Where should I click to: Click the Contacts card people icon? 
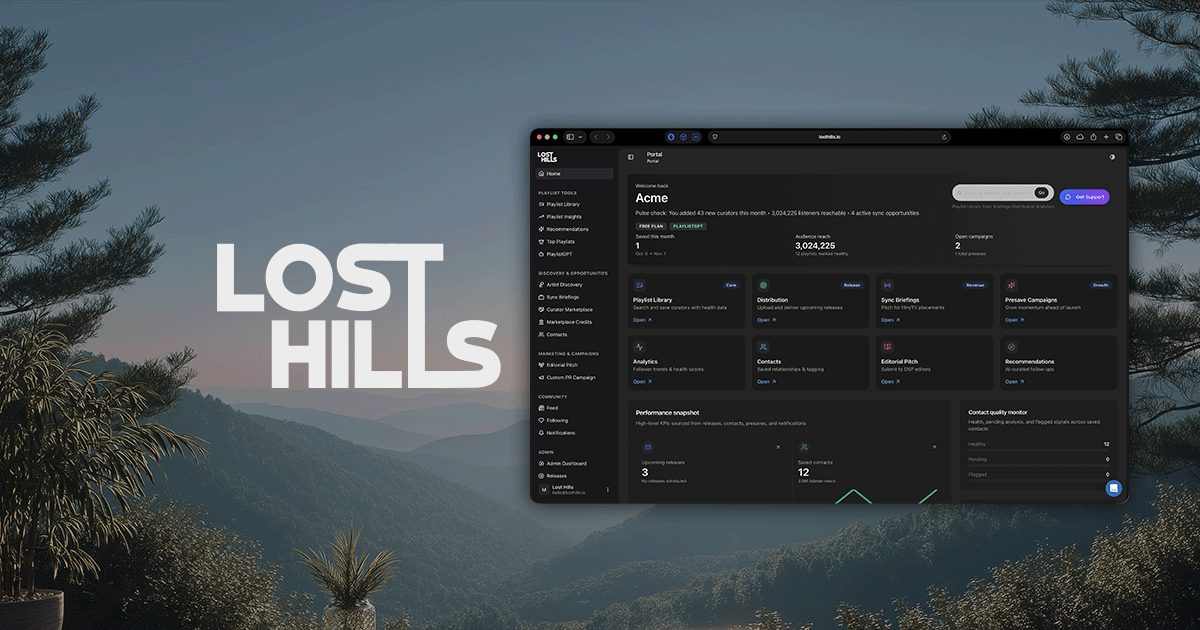pyautogui.click(x=763, y=347)
